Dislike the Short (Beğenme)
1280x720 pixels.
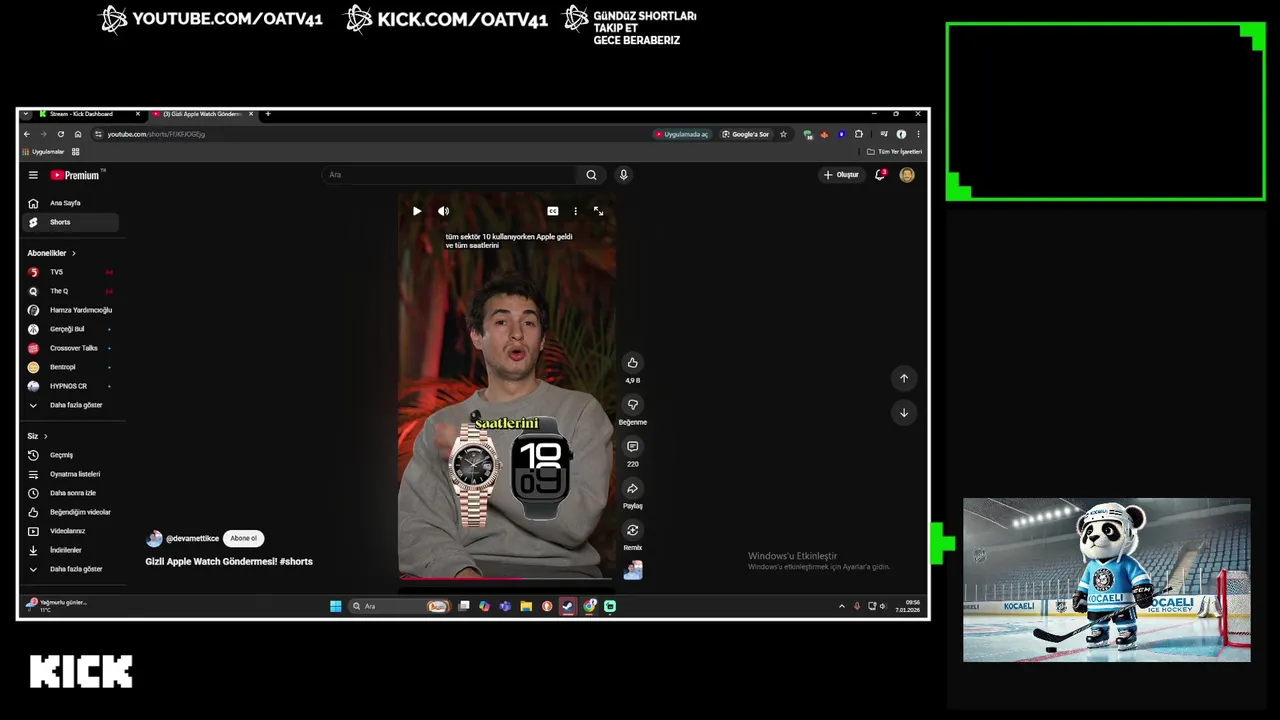click(x=632, y=405)
